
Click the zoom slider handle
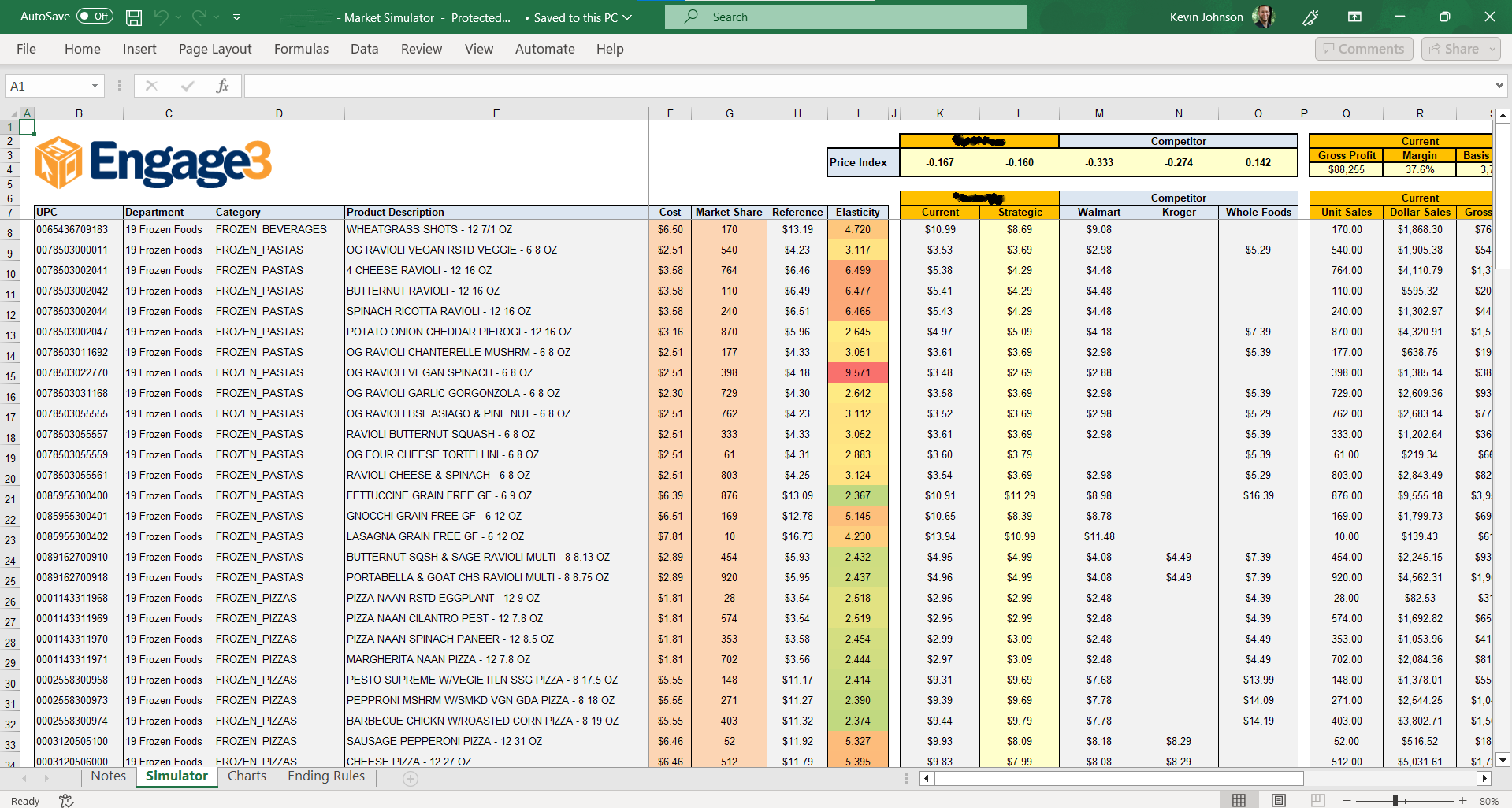[x=1395, y=800]
